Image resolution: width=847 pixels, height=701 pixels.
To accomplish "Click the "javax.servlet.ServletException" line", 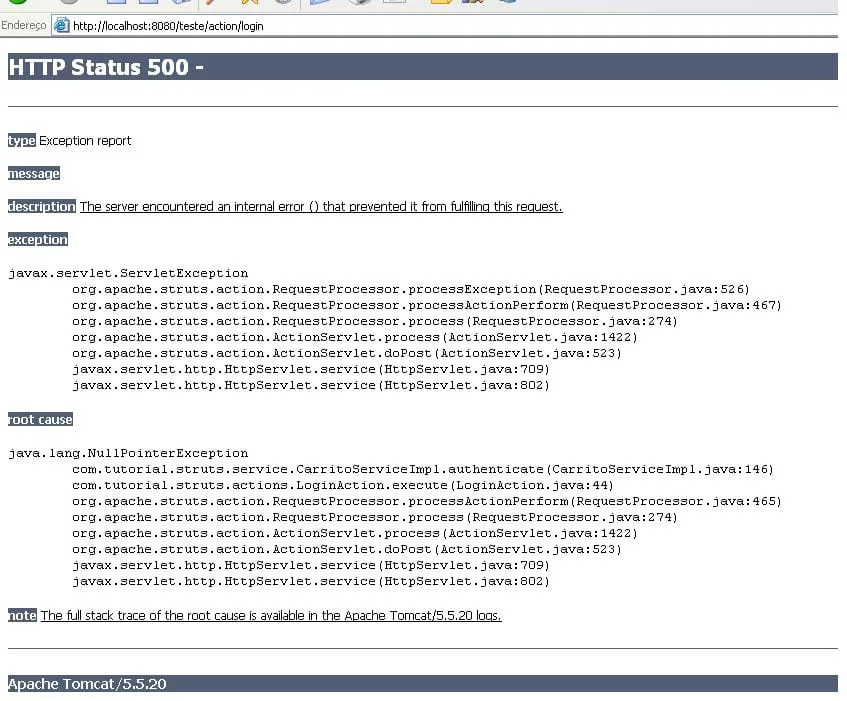I will [128, 273].
